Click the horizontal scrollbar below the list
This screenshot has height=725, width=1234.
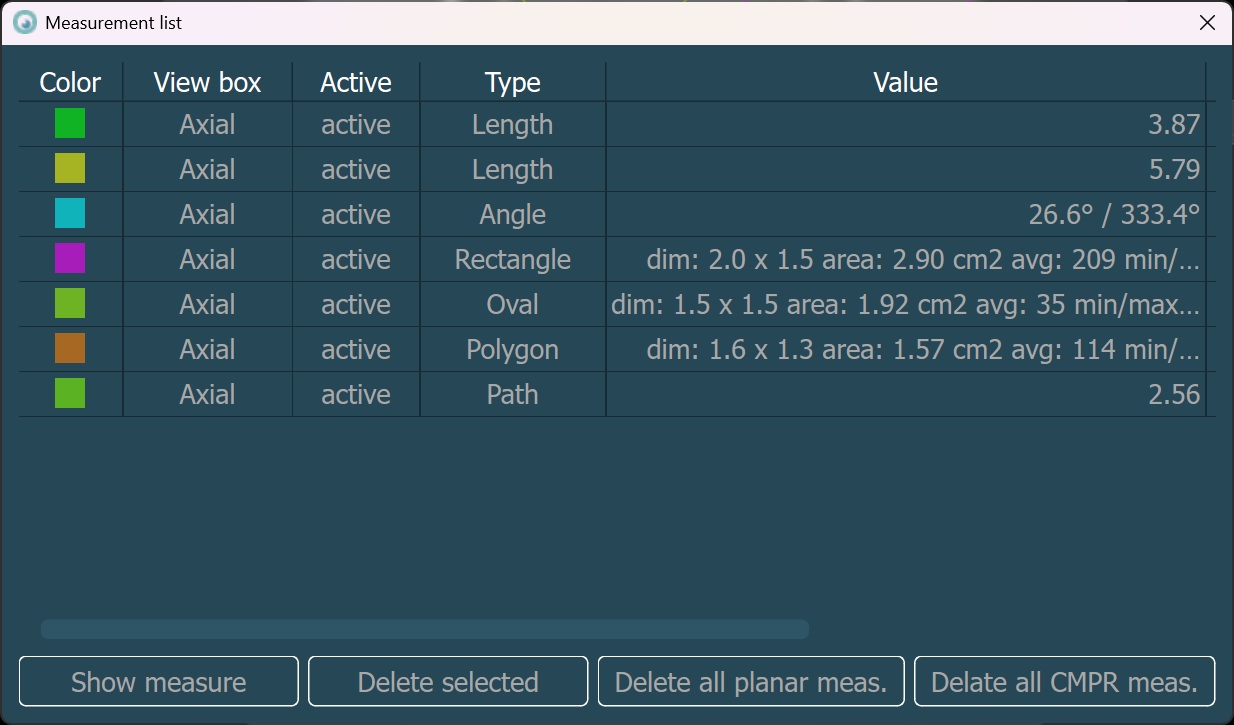click(x=424, y=629)
